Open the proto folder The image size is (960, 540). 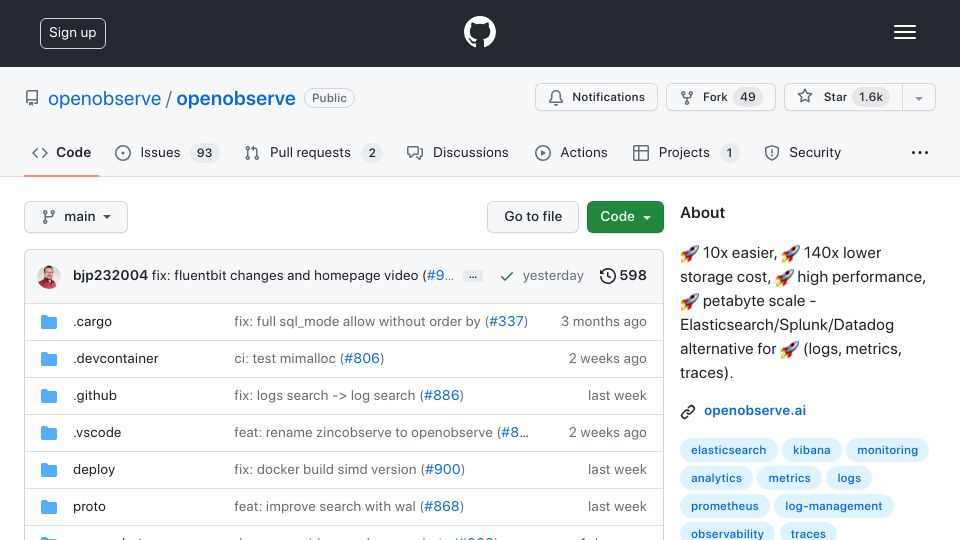(x=89, y=506)
